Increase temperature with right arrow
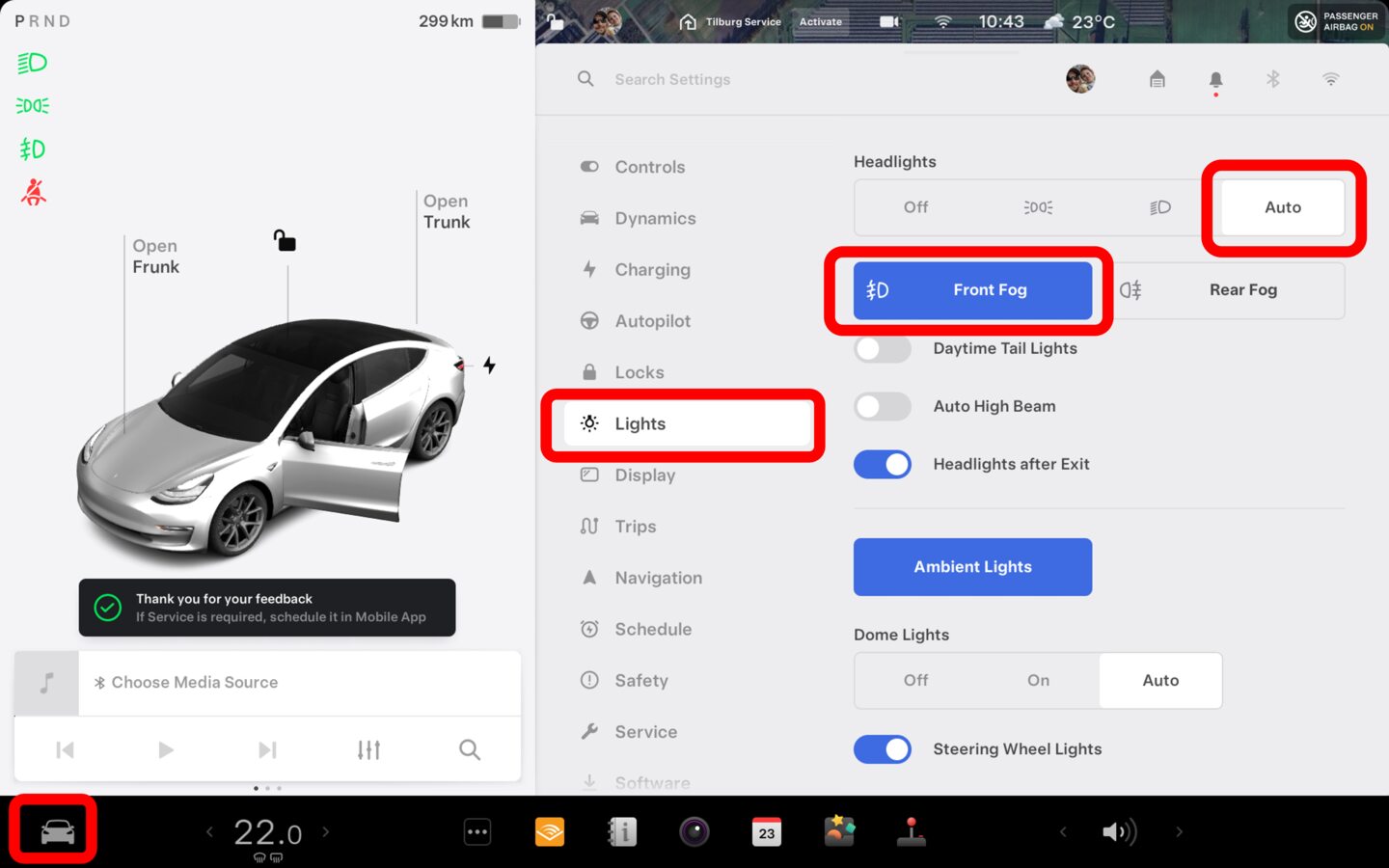Screen dimensions: 1389x868 [x=326, y=831]
